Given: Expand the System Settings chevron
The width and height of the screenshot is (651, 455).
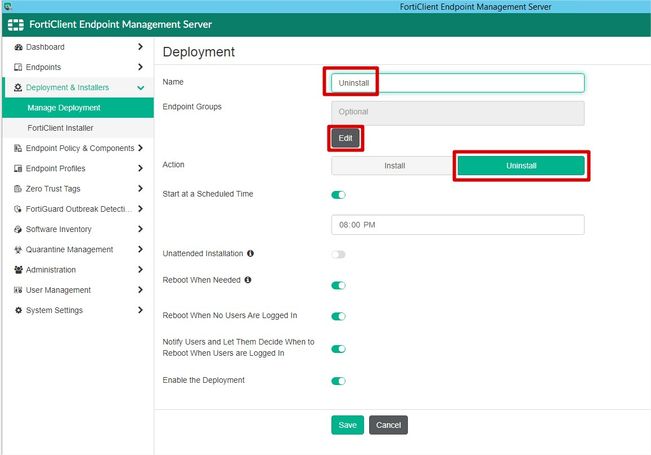Looking at the screenshot, I should tap(140, 311).
